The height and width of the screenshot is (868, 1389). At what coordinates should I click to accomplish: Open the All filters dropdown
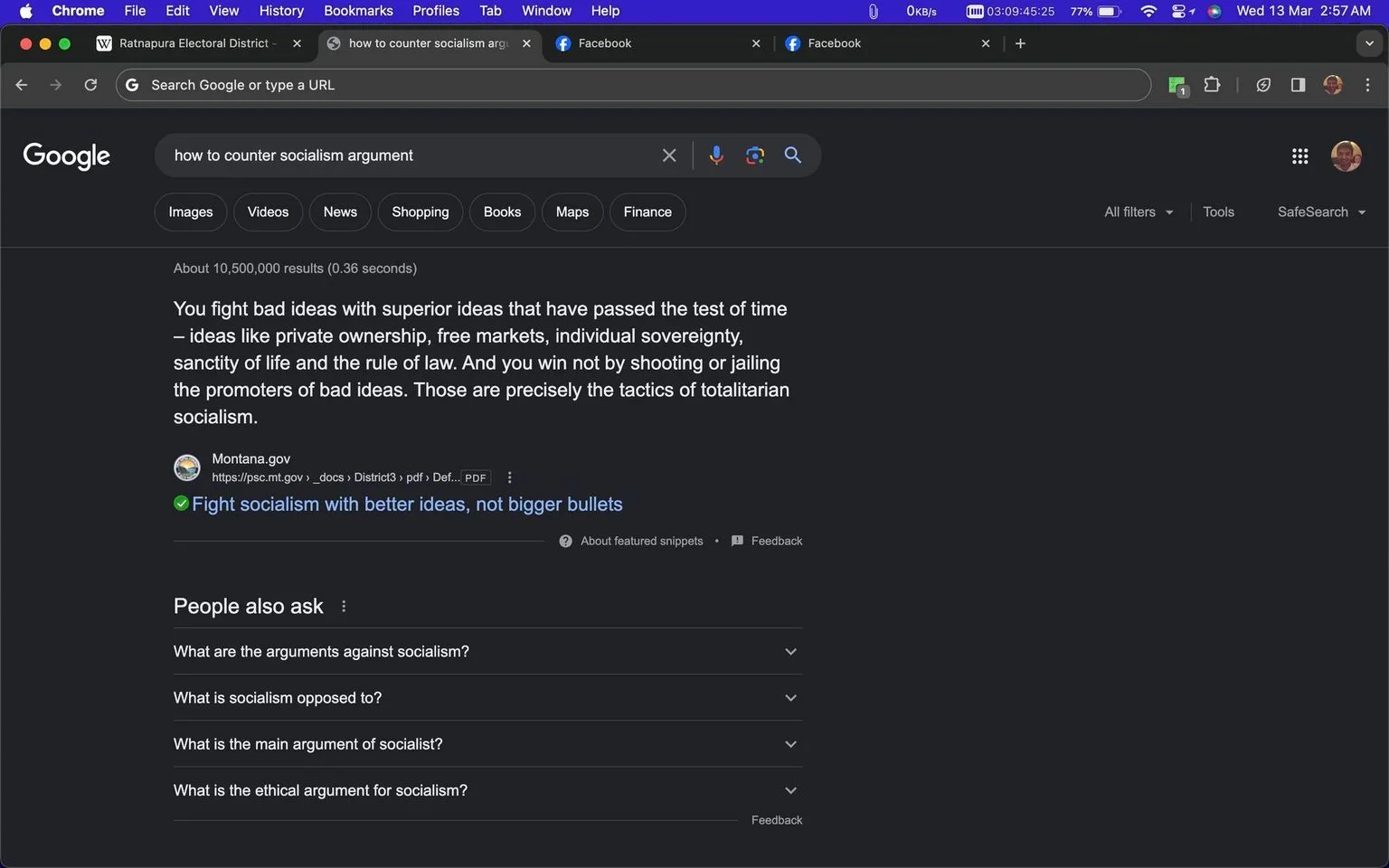1139,212
